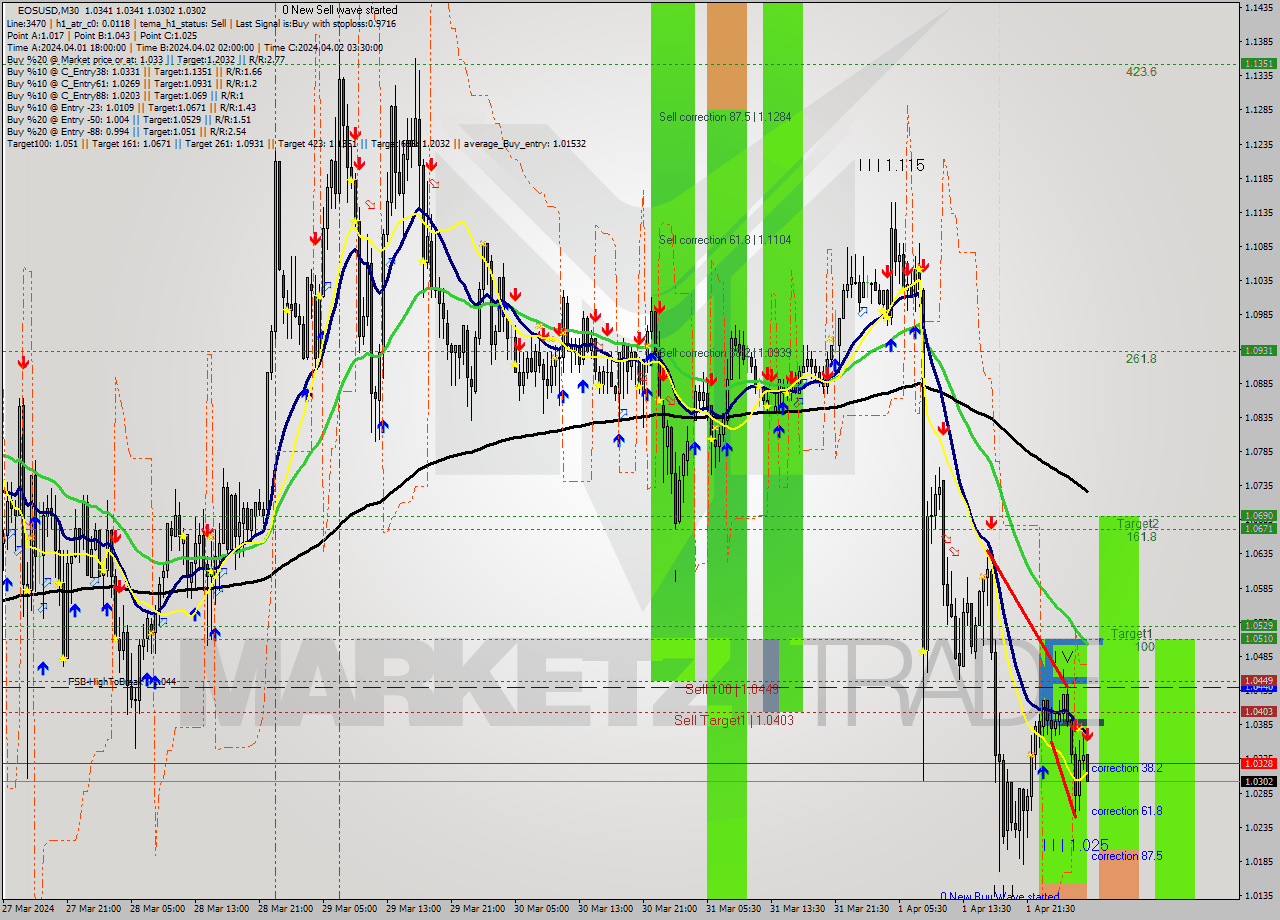Image resolution: width=1280 pixels, height=920 pixels.
Task: Click the red 1.0328 price tag
Action: coord(1257,763)
